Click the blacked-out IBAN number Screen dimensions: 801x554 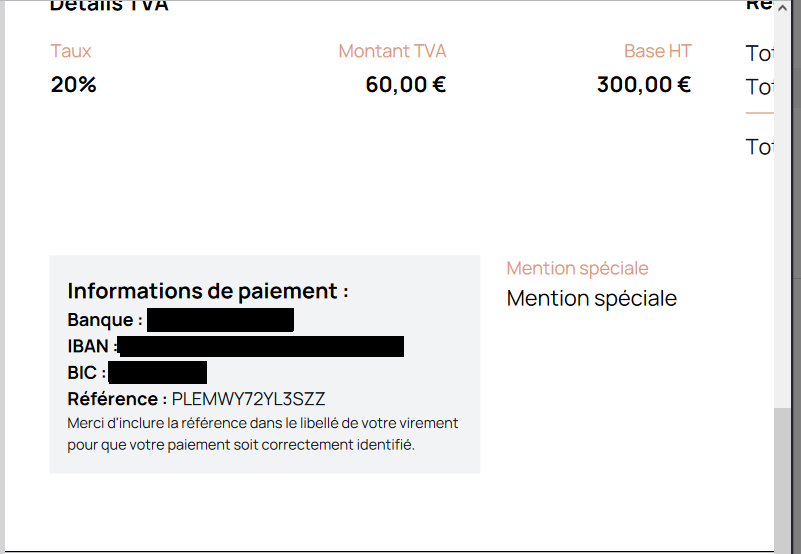[261, 347]
